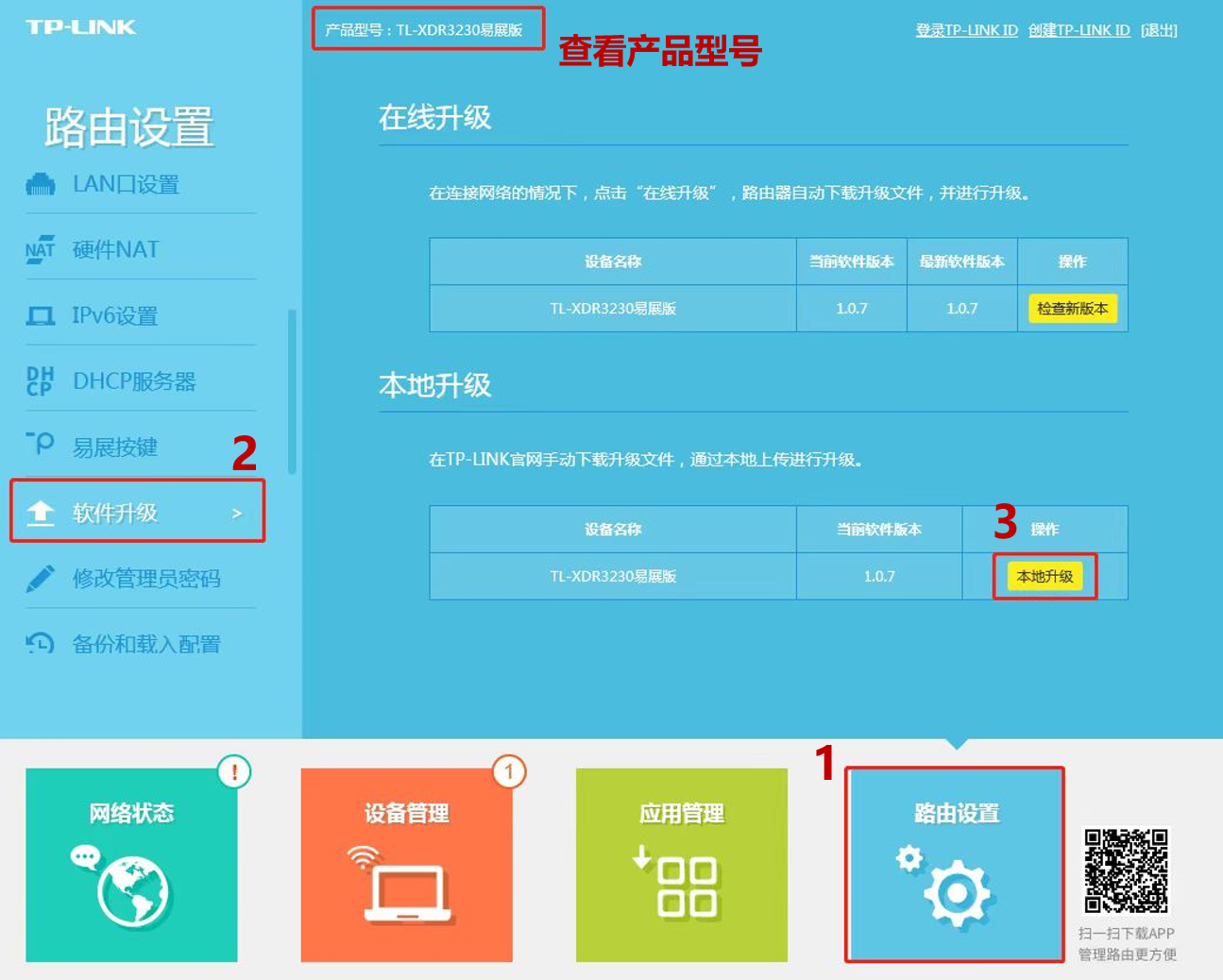This screenshot has width=1223, height=980.
Task: Switch to the 路由设置 tab label
Action: click(957, 813)
